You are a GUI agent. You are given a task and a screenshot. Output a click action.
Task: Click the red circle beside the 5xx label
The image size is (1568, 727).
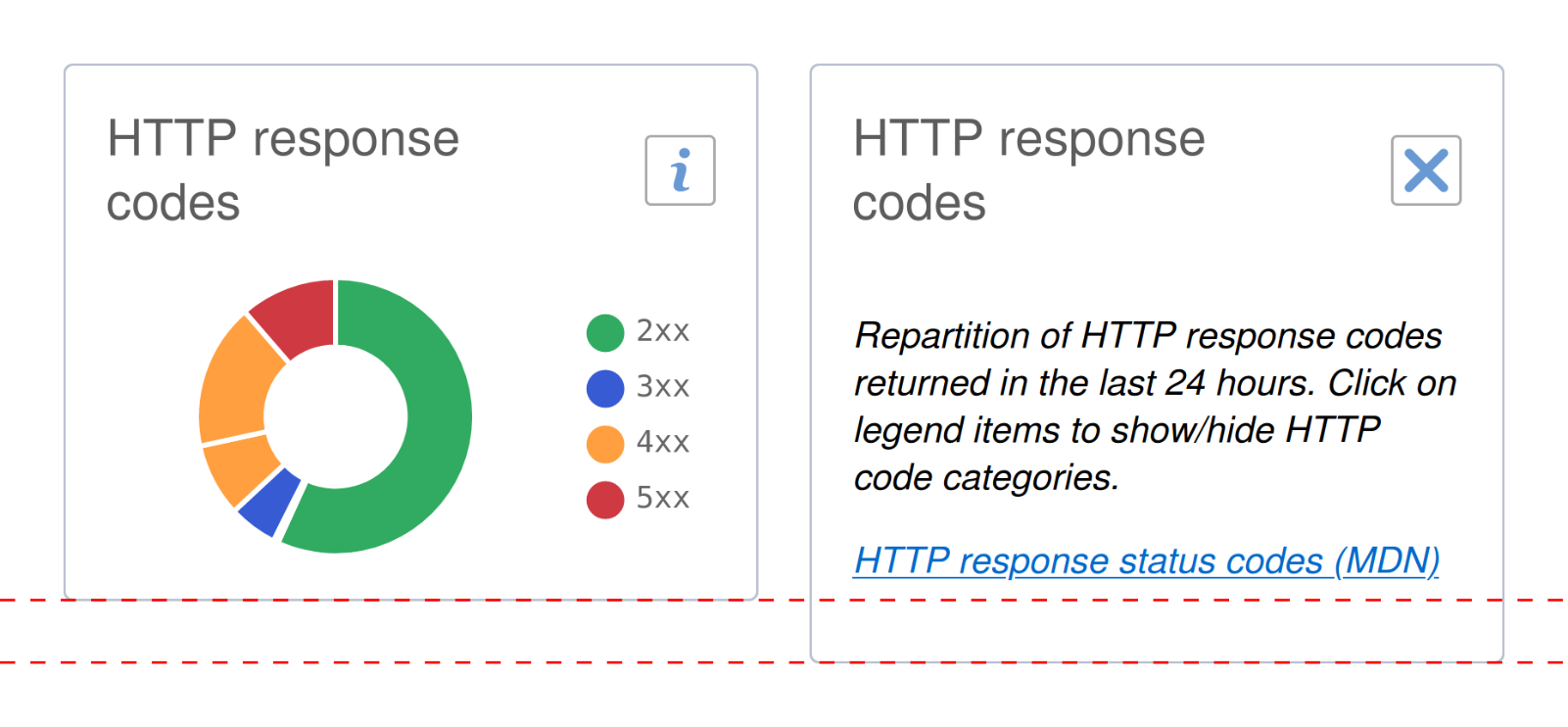click(x=605, y=499)
